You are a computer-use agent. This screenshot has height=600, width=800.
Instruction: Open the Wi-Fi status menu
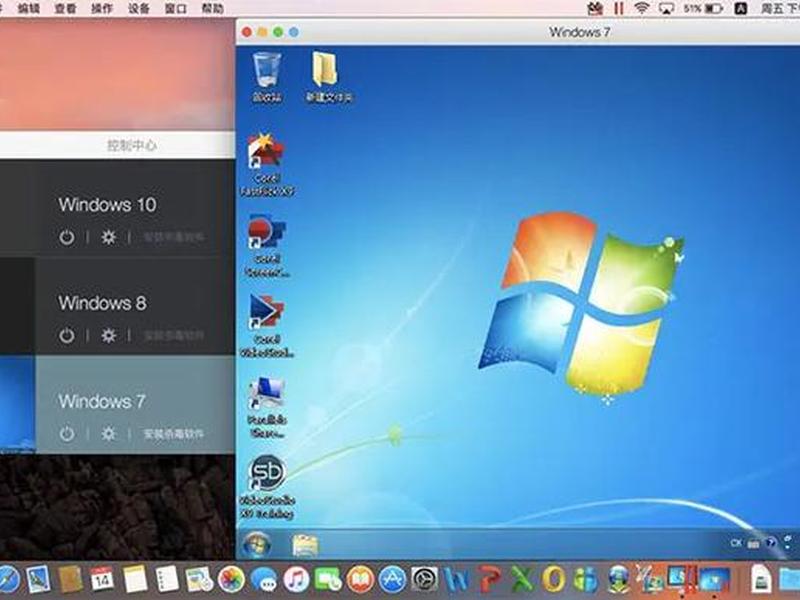pyautogui.click(x=642, y=8)
